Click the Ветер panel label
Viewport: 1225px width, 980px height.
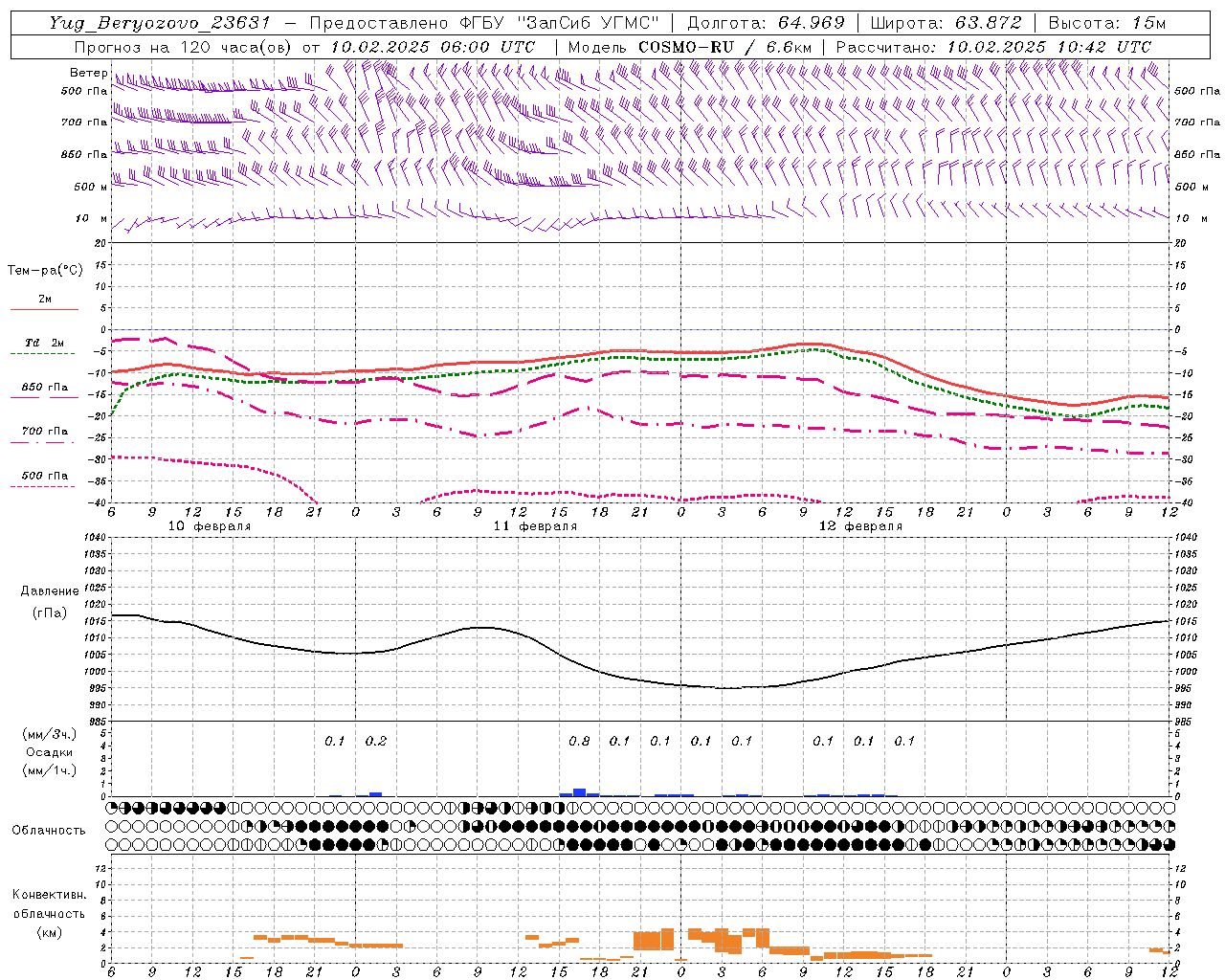point(88,73)
